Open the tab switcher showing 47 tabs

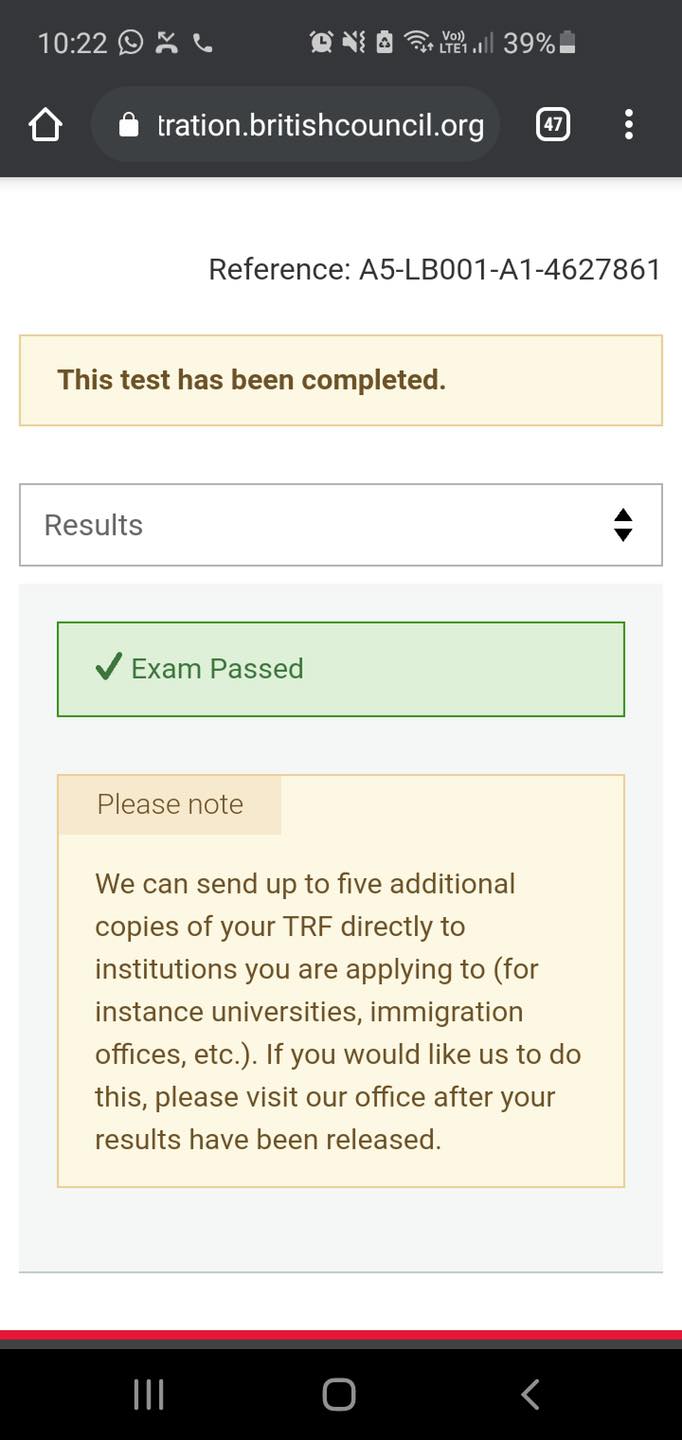[x=553, y=125]
